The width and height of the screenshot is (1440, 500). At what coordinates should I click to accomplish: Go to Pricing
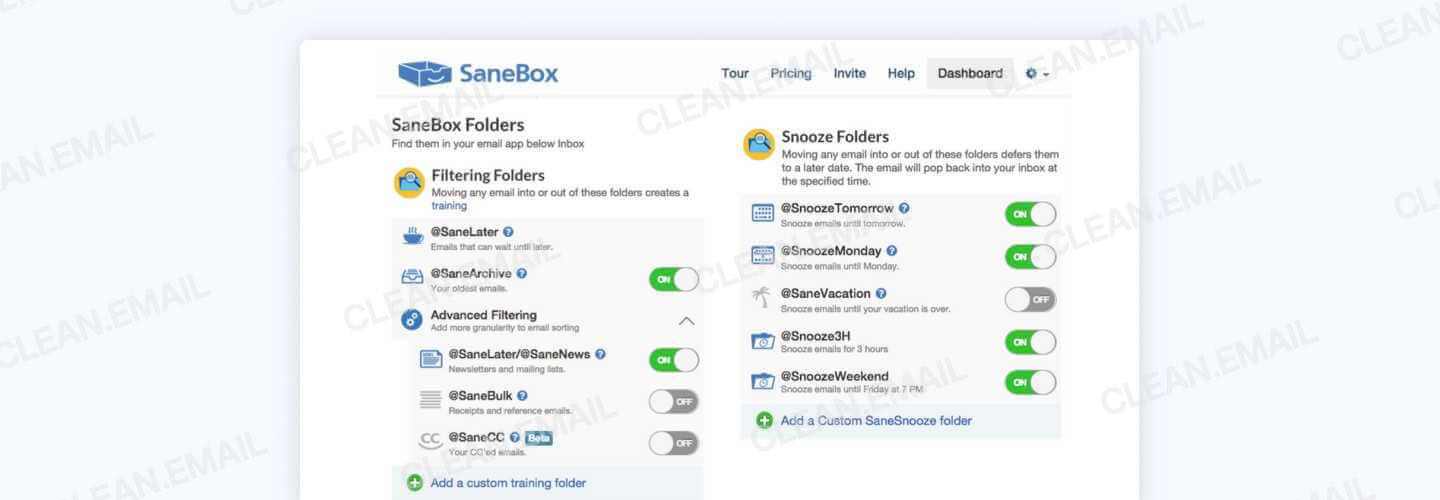791,73
